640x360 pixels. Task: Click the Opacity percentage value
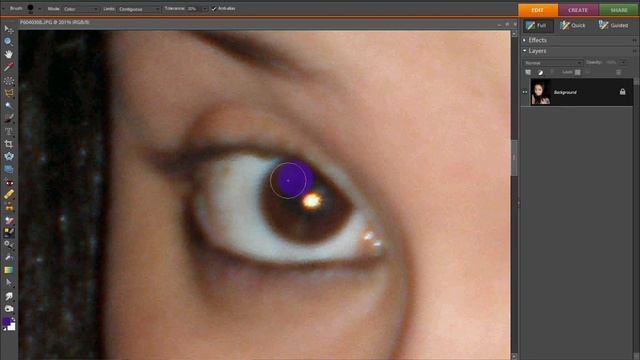(x=611, y=62)
